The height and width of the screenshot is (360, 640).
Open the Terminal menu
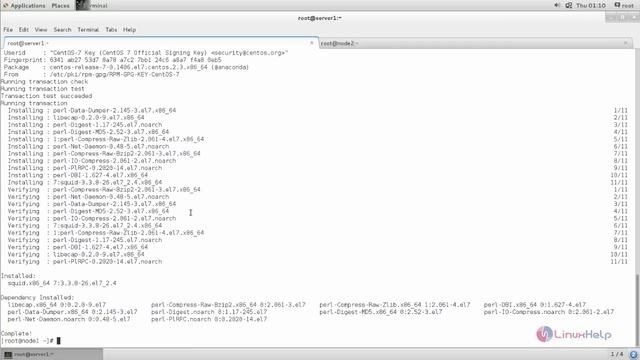[88, 30]
